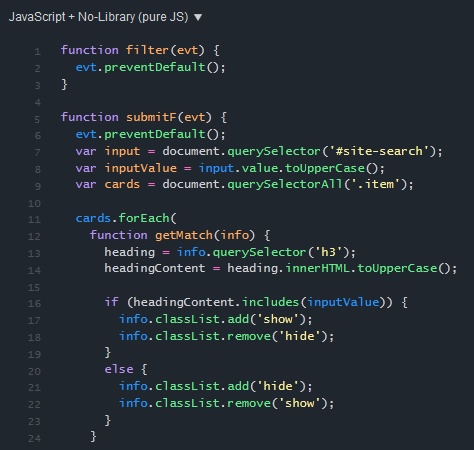
Task: Click 'function submitF(evt) {' on line 5
Action: pyautogui.click(x=144, y=117)
